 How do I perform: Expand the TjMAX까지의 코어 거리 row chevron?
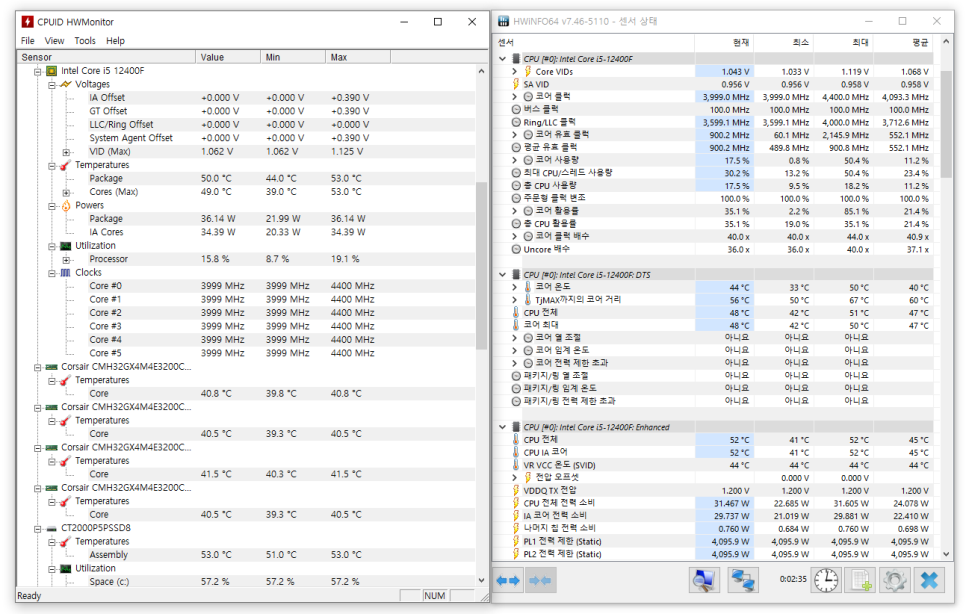(x=514, y=299)
